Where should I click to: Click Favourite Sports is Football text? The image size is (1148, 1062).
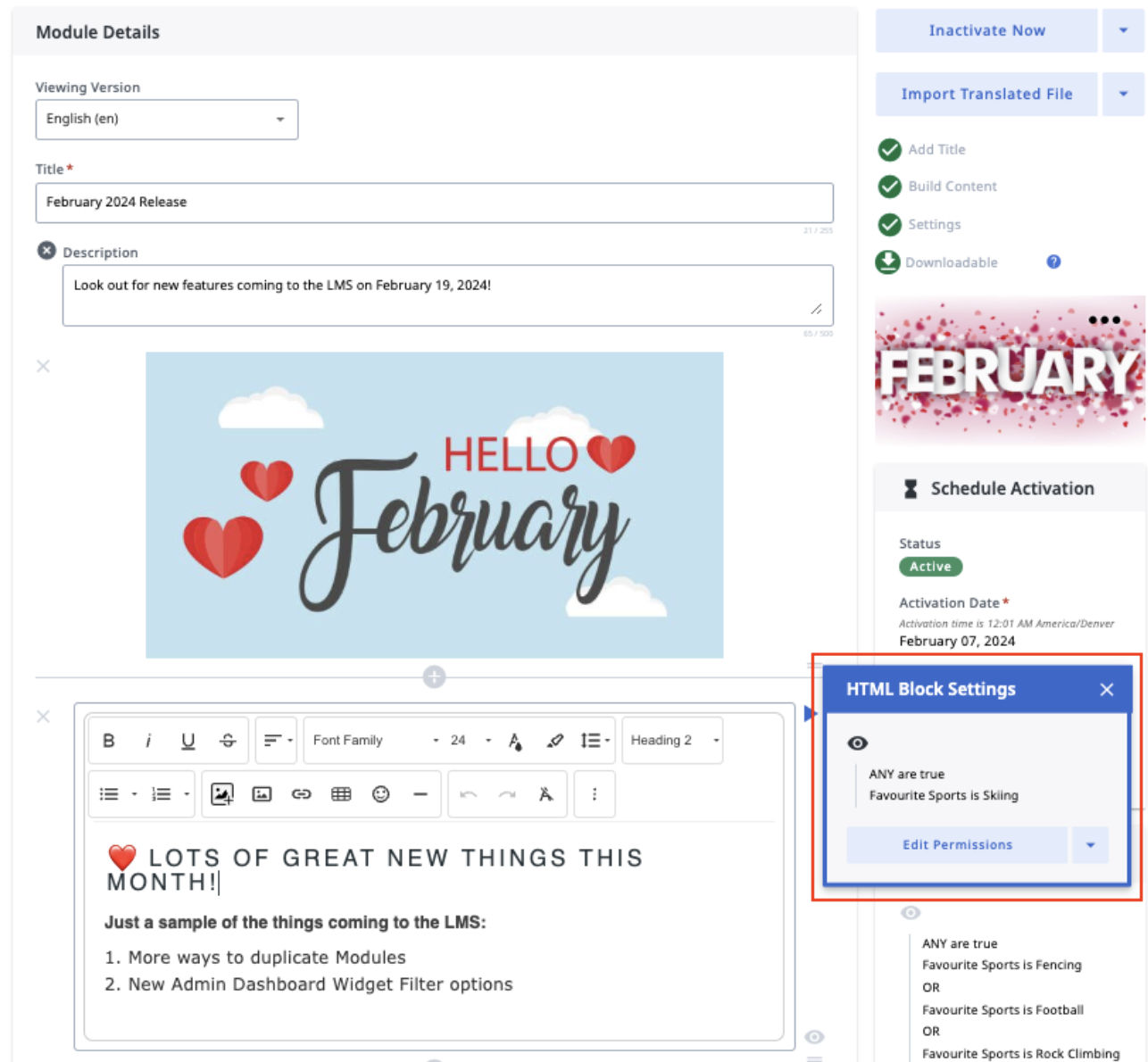point(1002,1010)
